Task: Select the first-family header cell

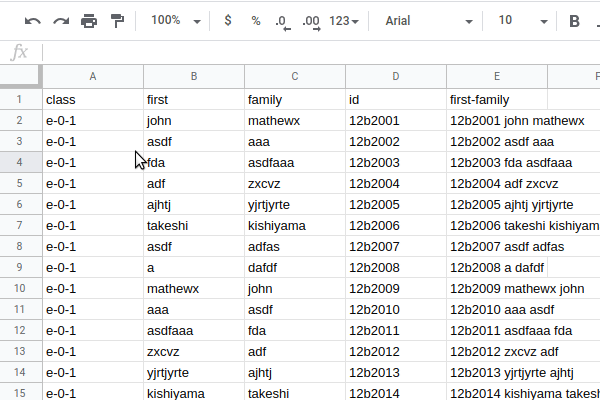Action: (497, 100)
